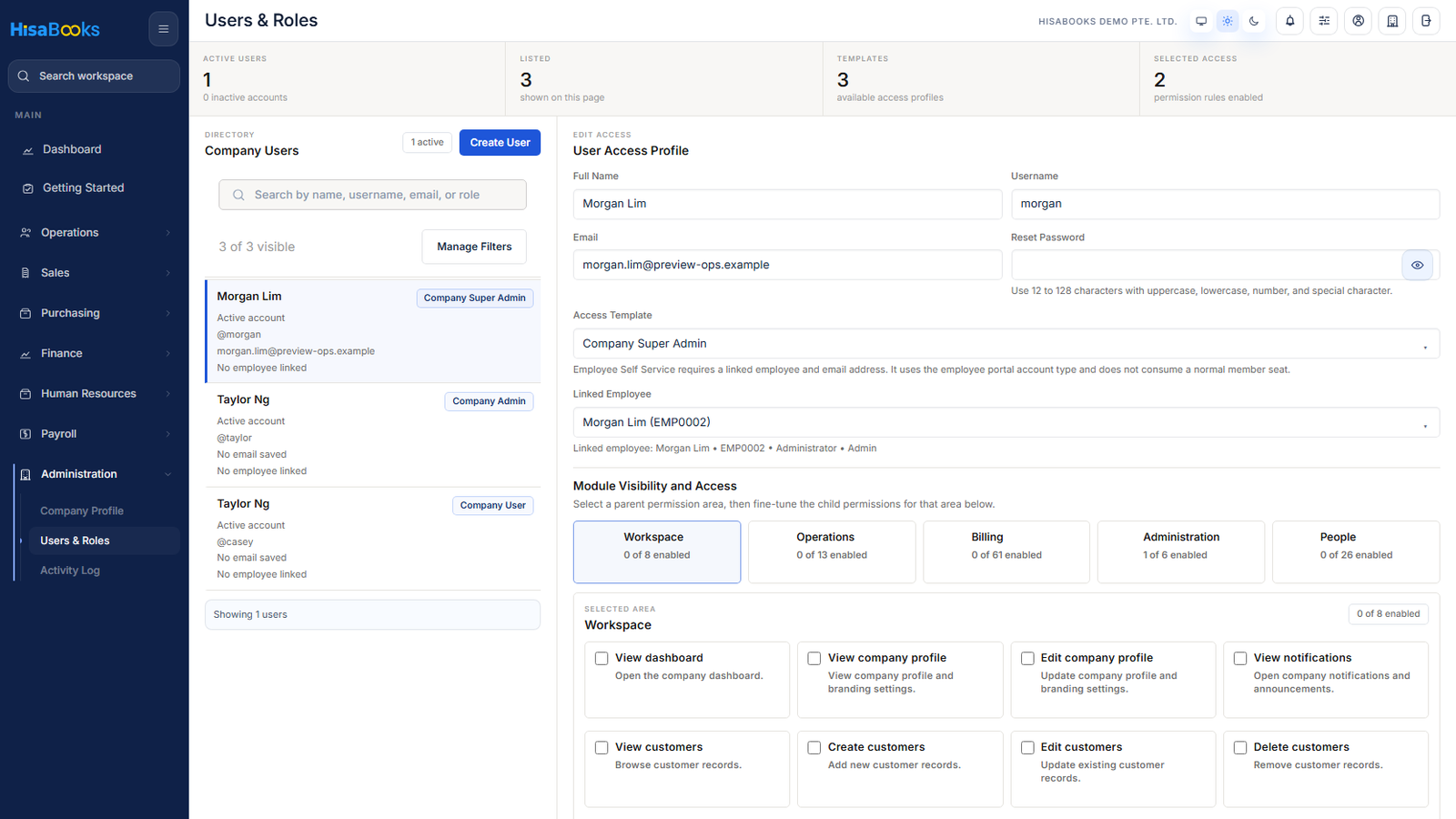Select Taylor Ng @casey Company User
Viewport: 1456px width, 819px height.
[373, 539]
